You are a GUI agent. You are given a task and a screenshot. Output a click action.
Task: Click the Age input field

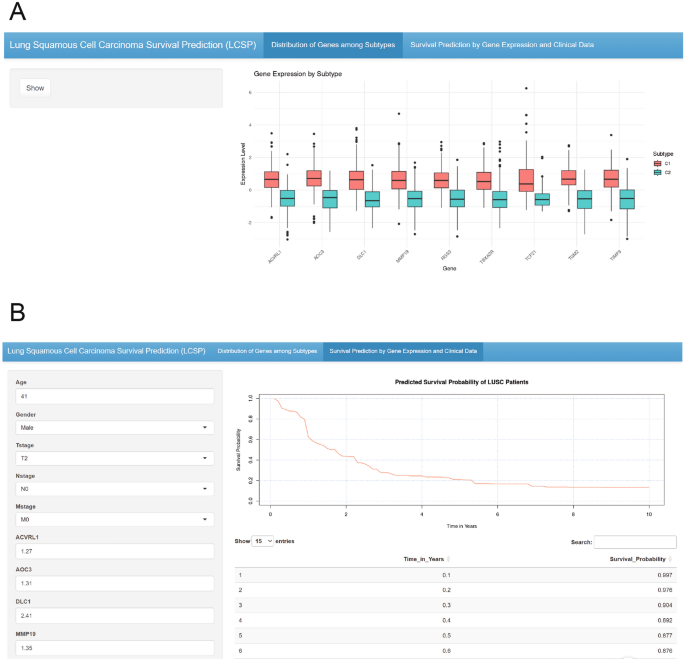tap(115, 396)
